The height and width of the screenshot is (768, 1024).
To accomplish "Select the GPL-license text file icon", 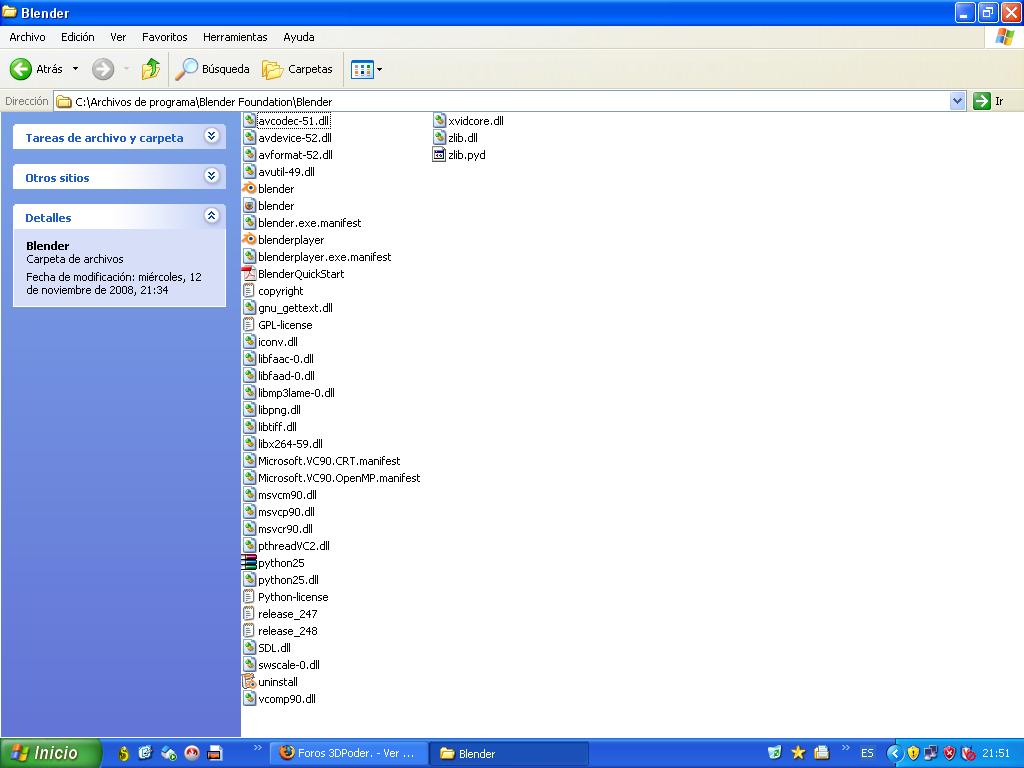I will click(x=249, y=325).
